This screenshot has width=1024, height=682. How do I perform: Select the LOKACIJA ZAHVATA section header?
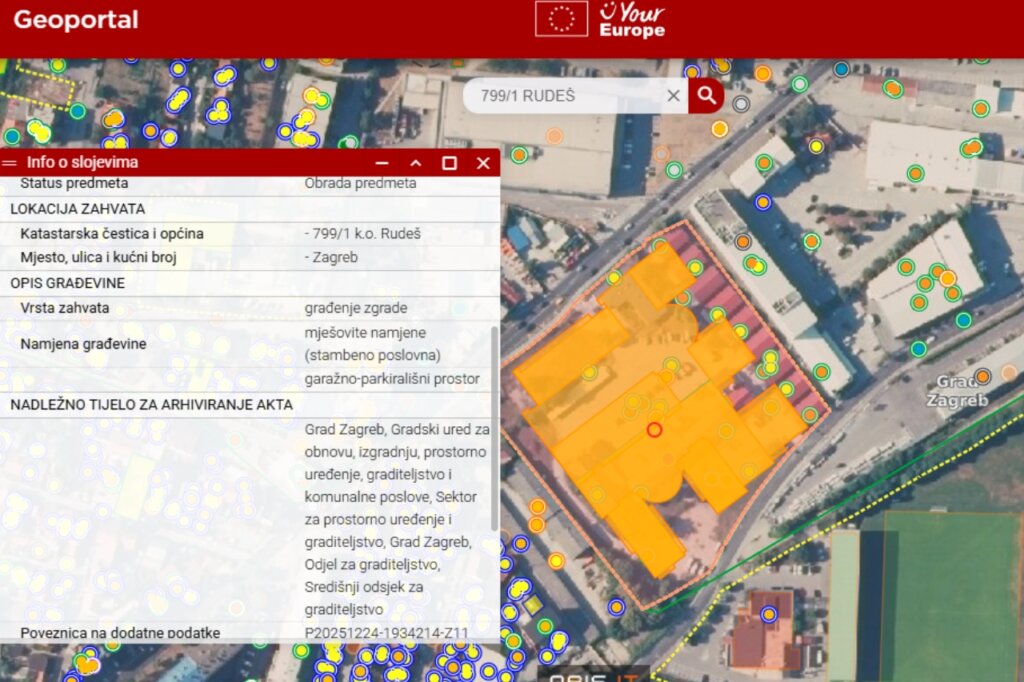tap(78, 209)
